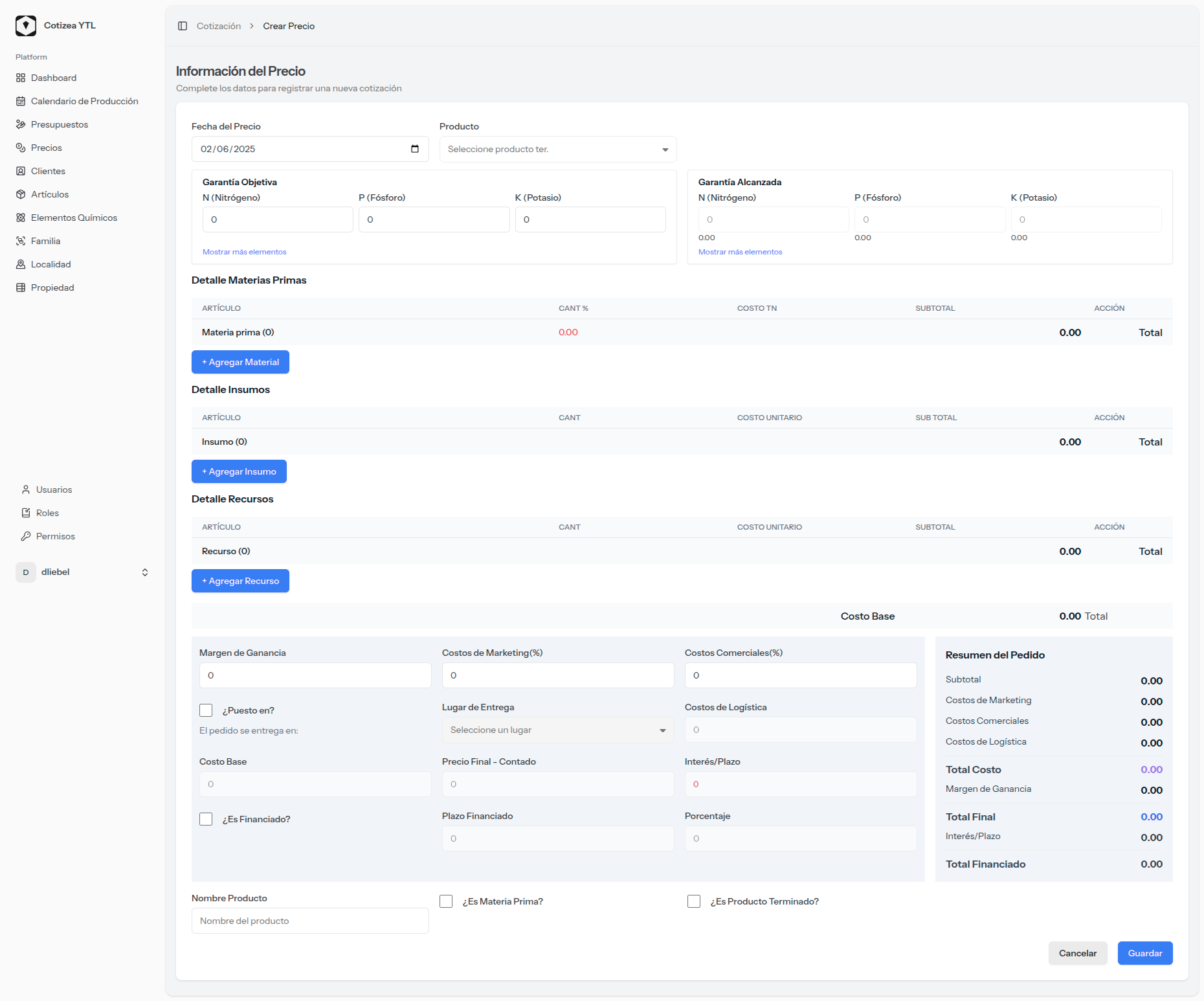Open the Clientes sidebar item

point(48,171)
